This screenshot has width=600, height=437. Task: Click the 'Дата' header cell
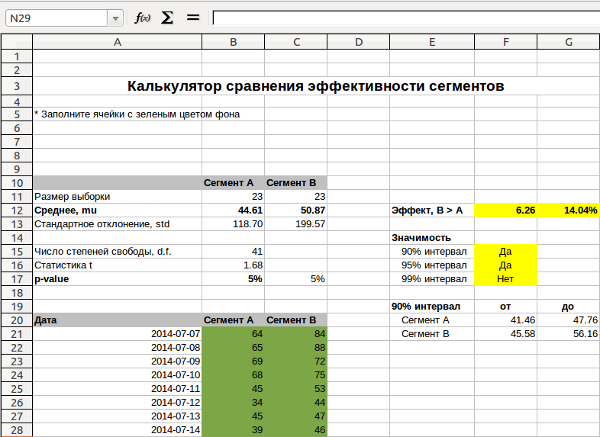pos(117,320)
